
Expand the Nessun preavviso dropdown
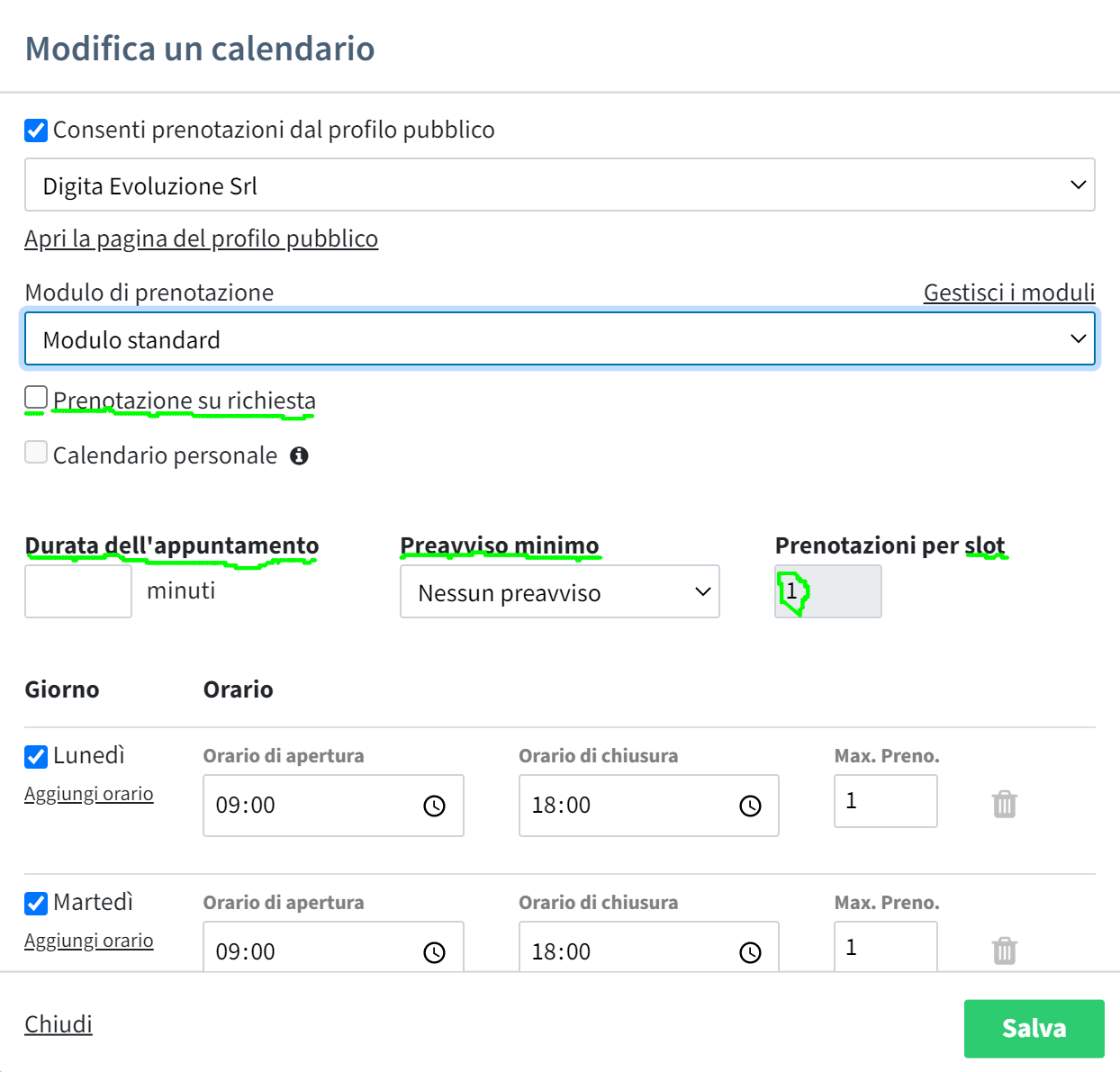coord(560,591)
